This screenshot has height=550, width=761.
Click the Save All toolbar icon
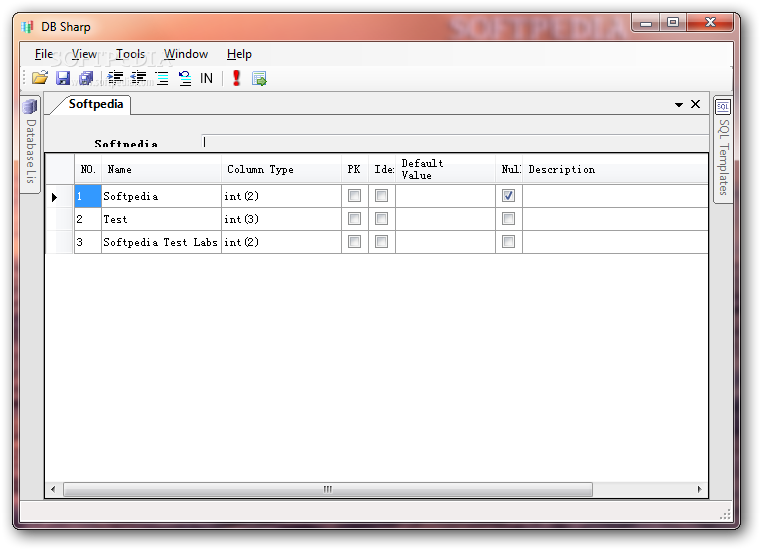pyautogui.click(x=86, y=78)
